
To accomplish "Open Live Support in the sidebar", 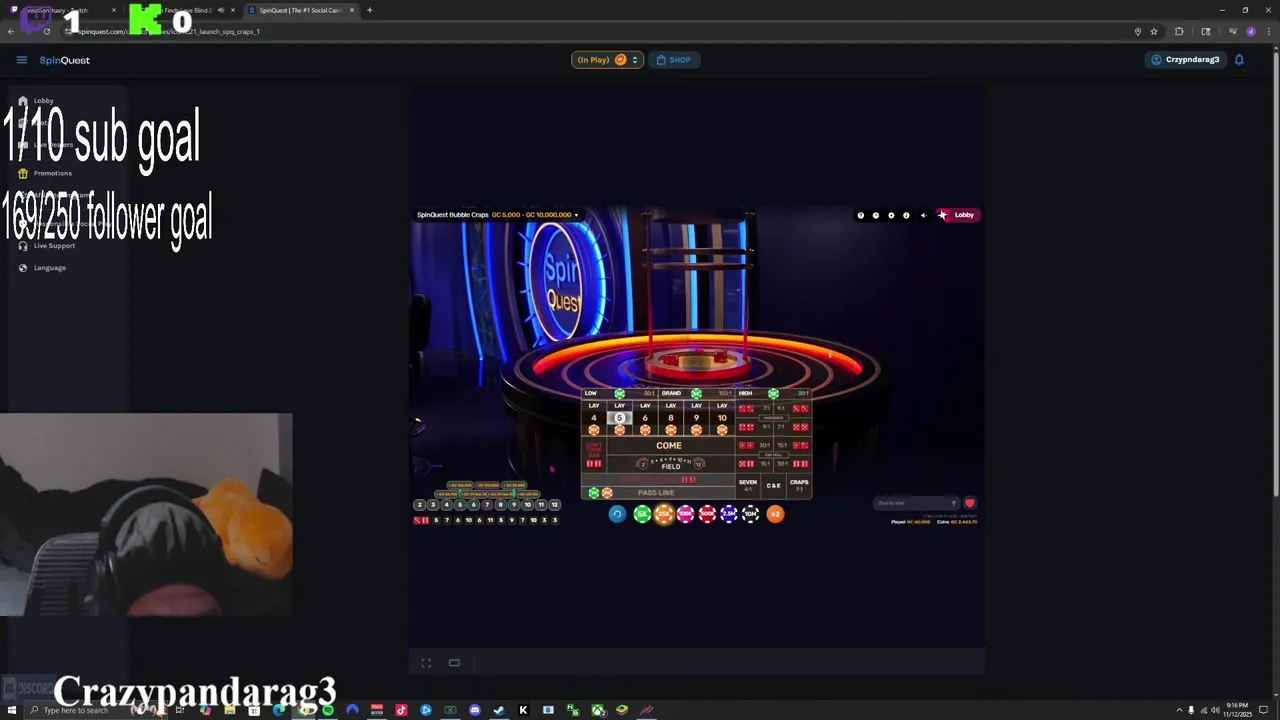I will (46, 245).
